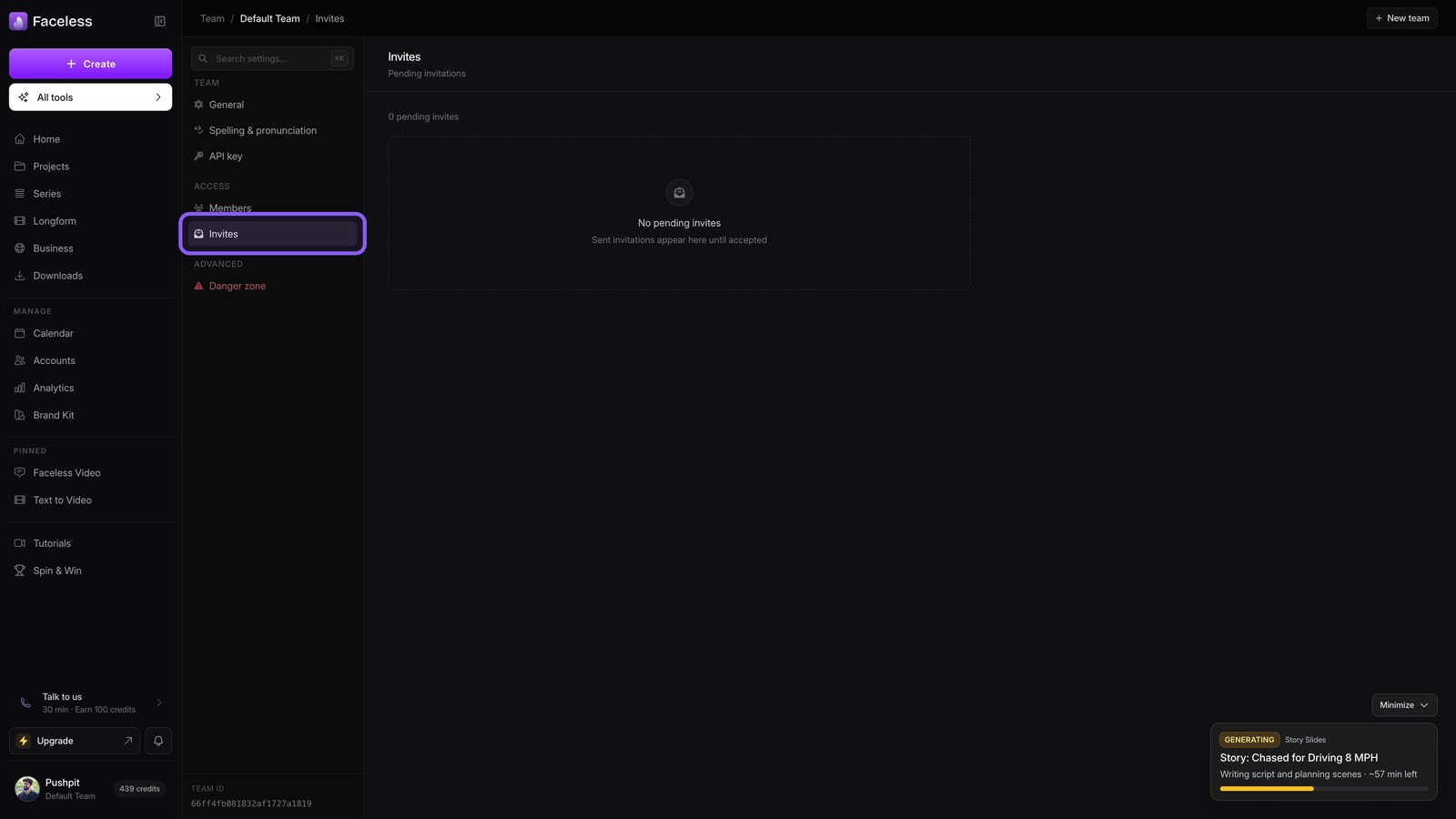The width and height of the screenshot is (1456, 819).
Task: Minimize the generation status panel
Action: point(1404,705)
